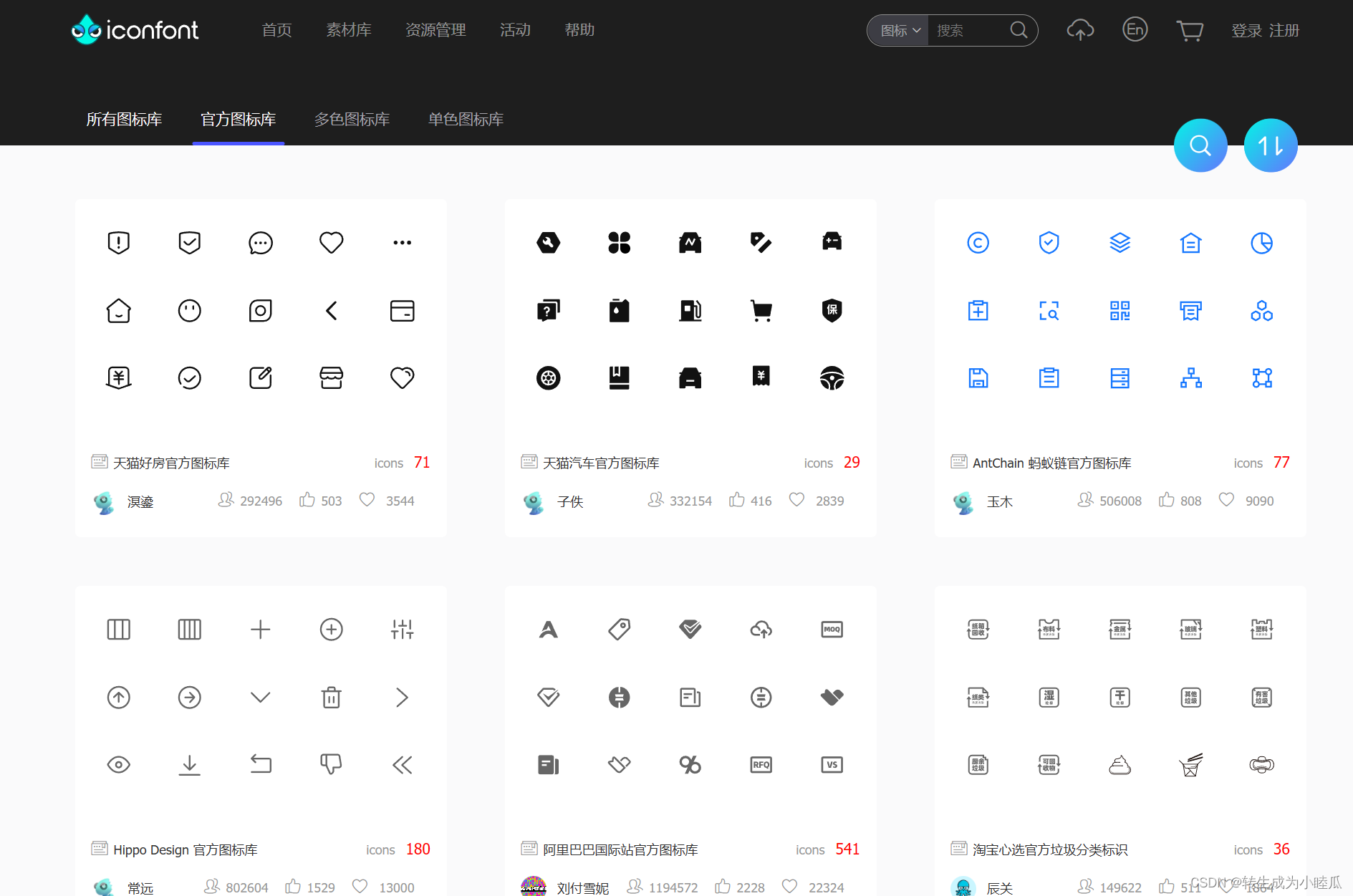Switch language with the En icon
The height and width of the screenshot is (896, 1353).
pos(1135,29)
